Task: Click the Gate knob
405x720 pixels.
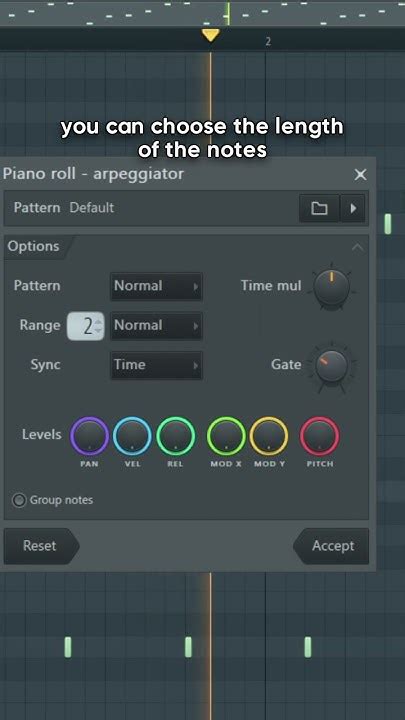Action: pos(332,366)
